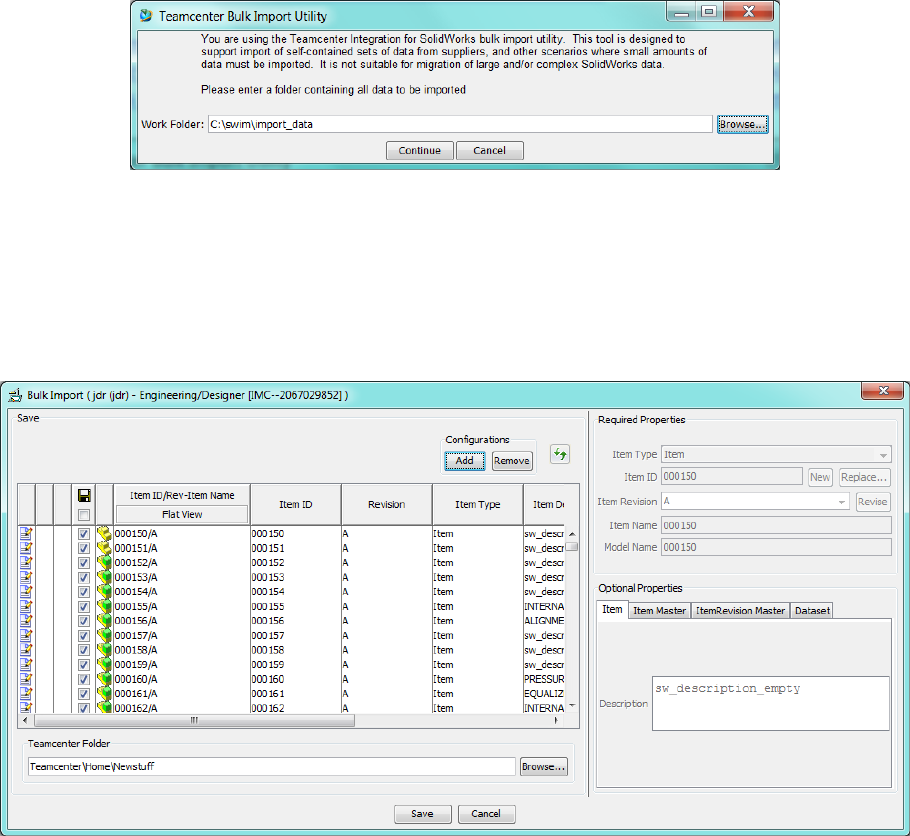910x836 pixels.
Task: Click the edit icon for row 000151/A
Action: (26, 547)
